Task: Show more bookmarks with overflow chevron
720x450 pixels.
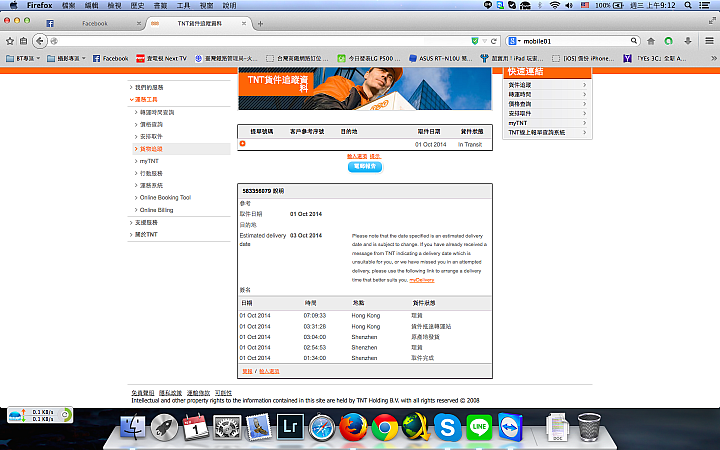Action: (714, 58)
